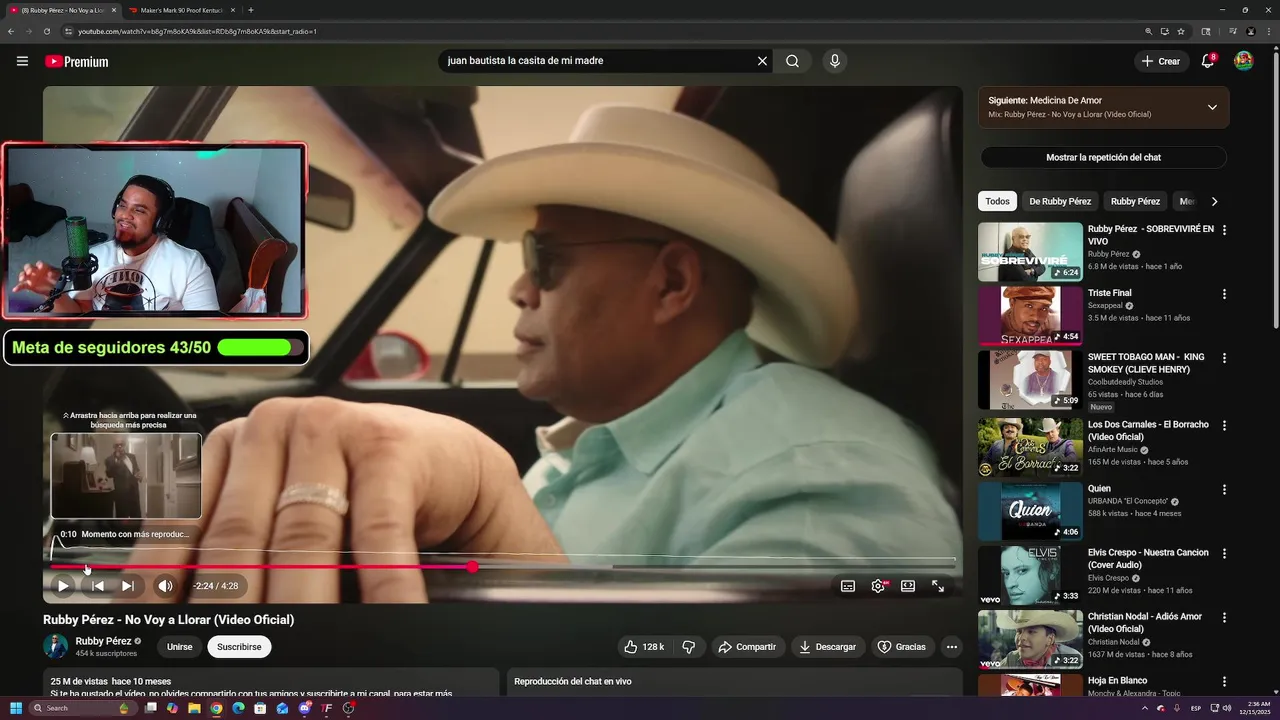
Task: Open a new browser tab
Action: 250,10
